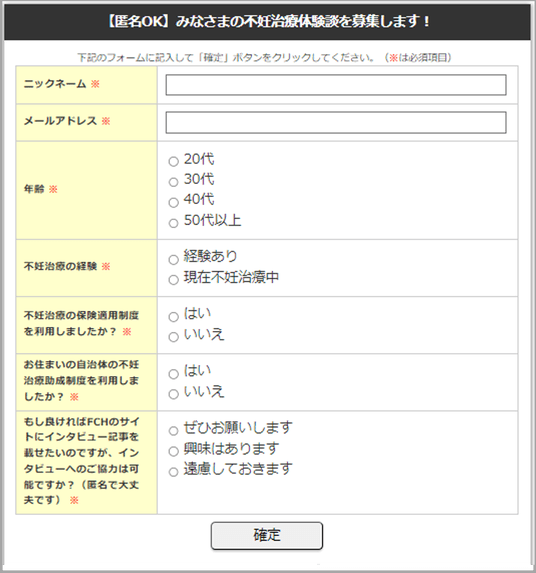Pick ぜひお願いします for interview cooperation
This screenshot has width=536, height=573.
[174, 431]
